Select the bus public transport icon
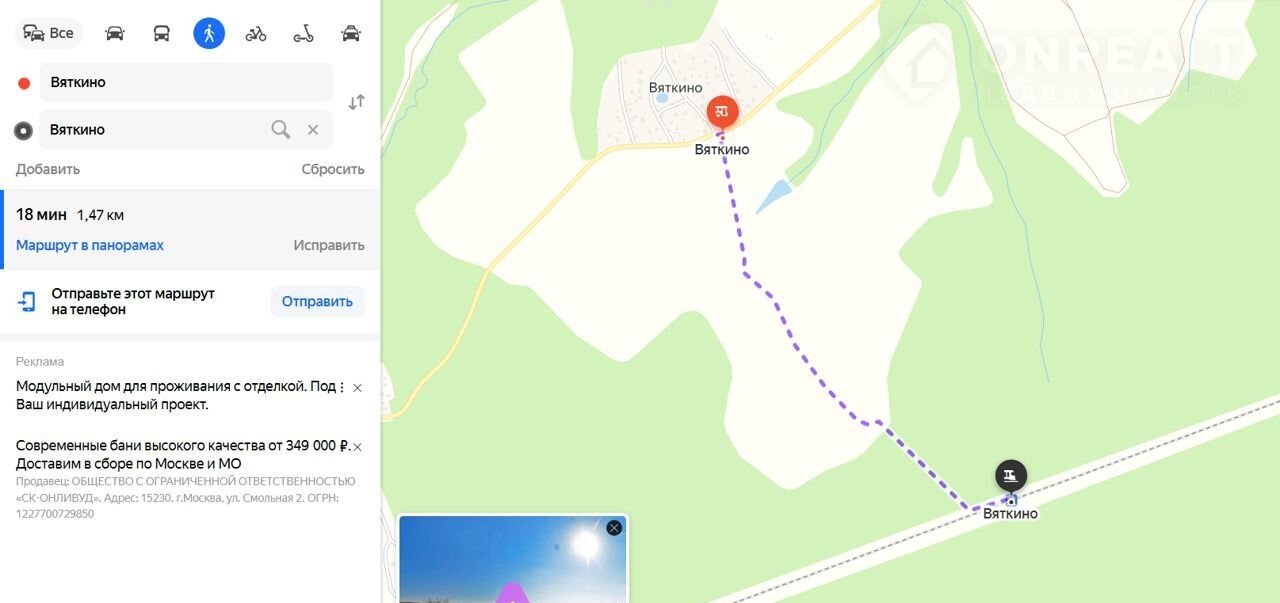 161,33
